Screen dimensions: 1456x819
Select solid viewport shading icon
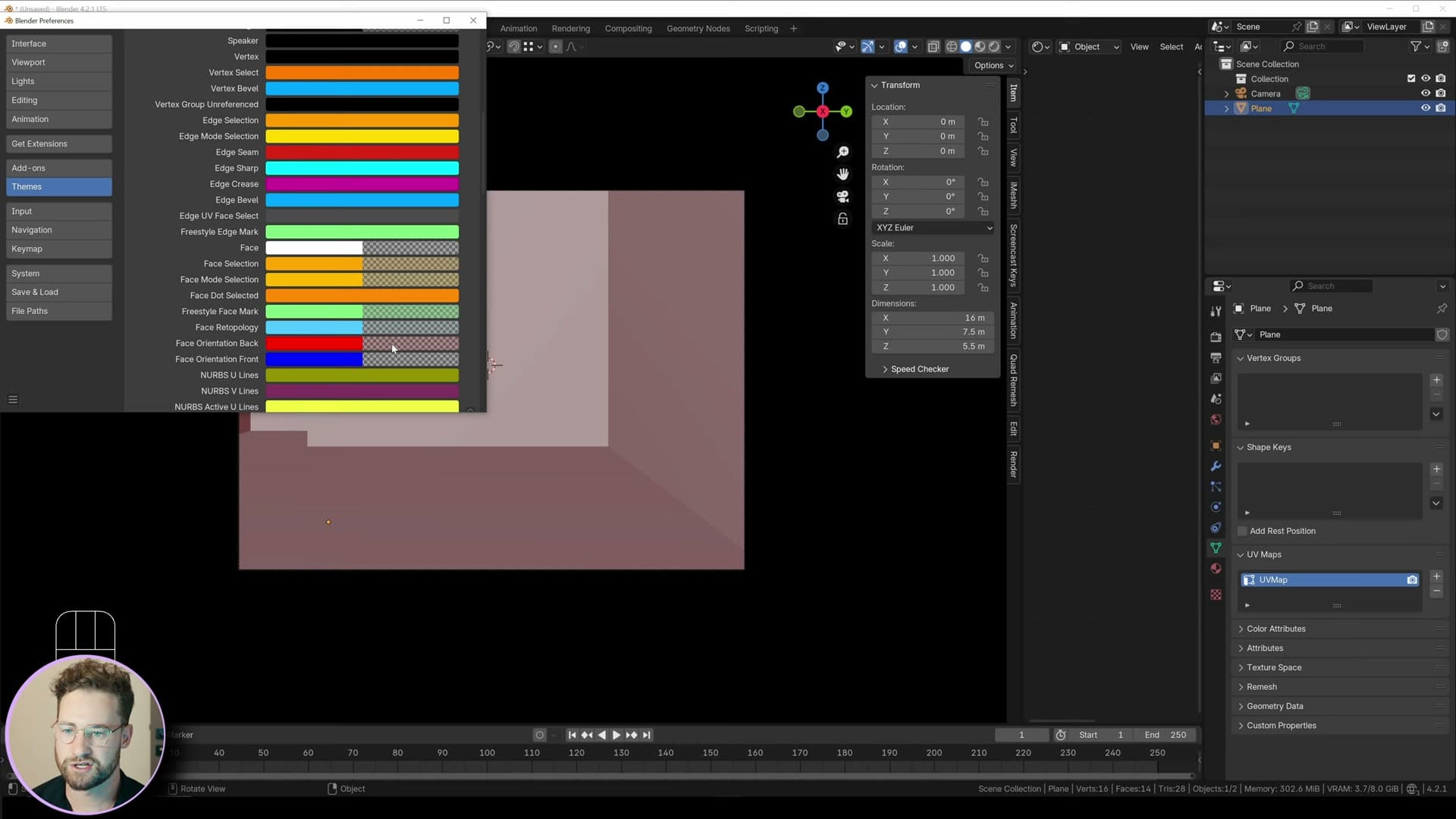pos(965,47)
